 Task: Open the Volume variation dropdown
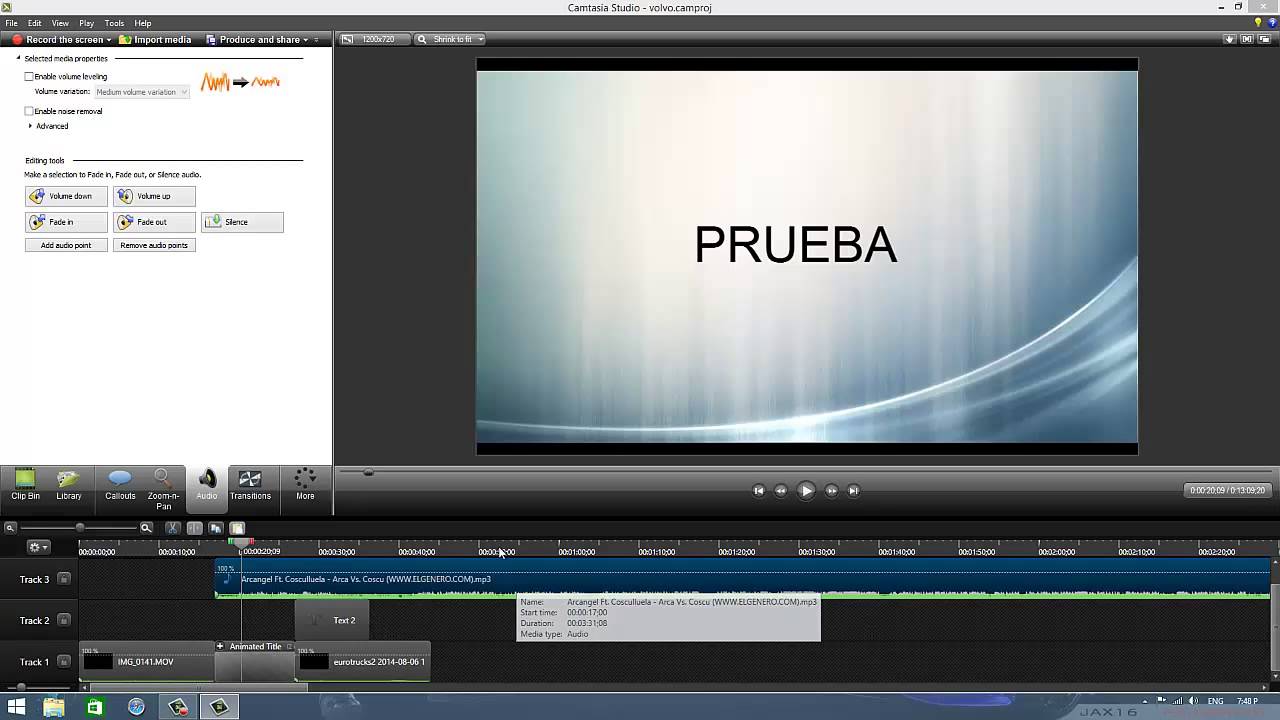[141, 92]
